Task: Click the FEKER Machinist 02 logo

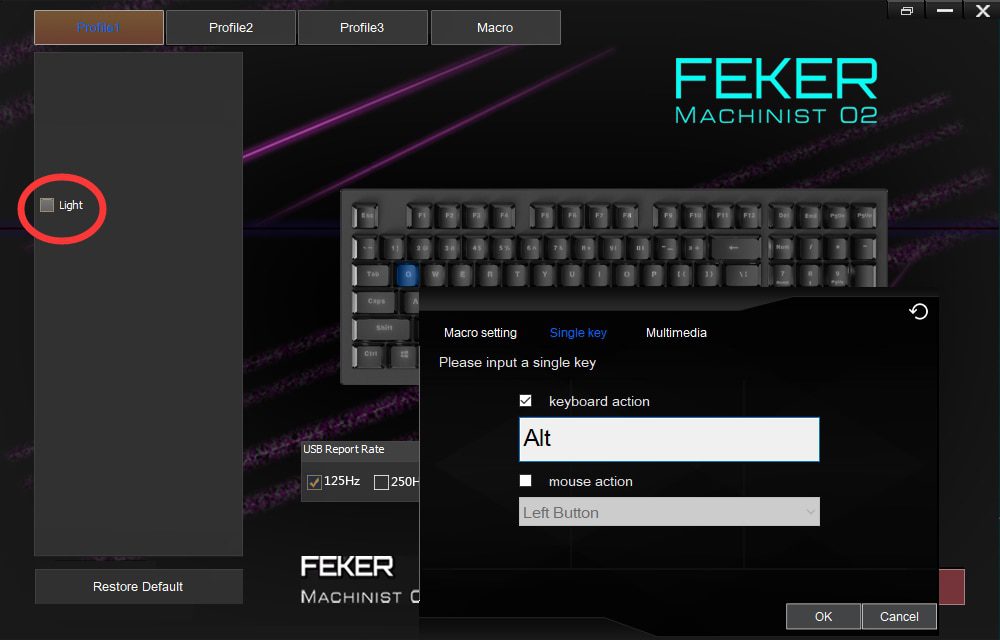Action: click(x=778, y=90)
